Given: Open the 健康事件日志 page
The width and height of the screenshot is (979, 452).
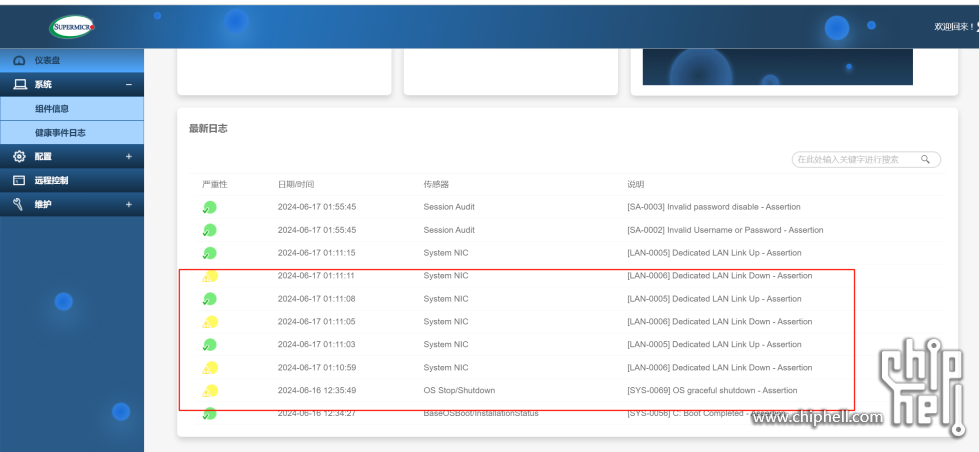Looking at the screenshot, I should 72,132.
